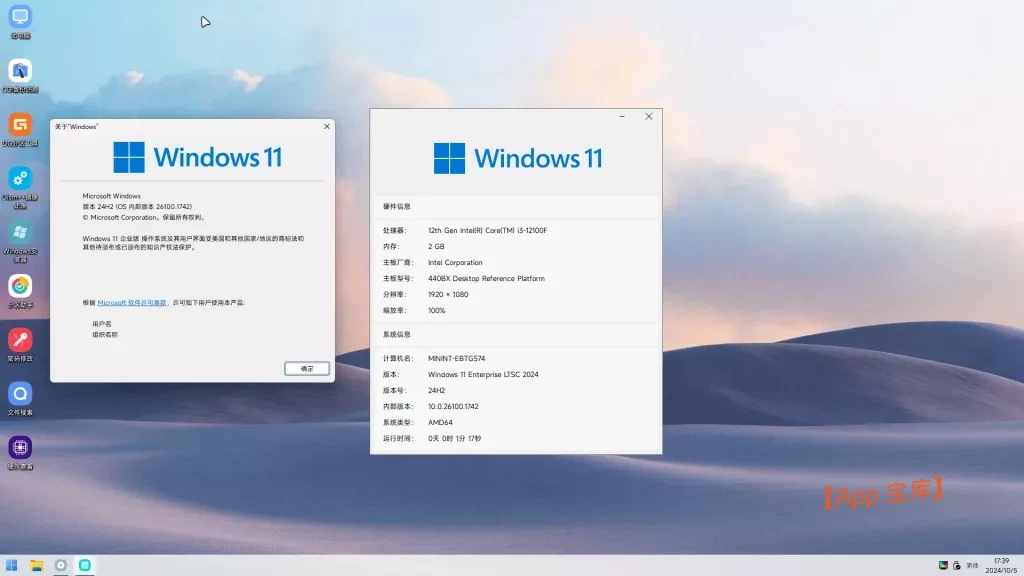The width and height of the screenshot is (1024, 576).
Task: Close the About Windows dialog
Action: coord(326,127)
